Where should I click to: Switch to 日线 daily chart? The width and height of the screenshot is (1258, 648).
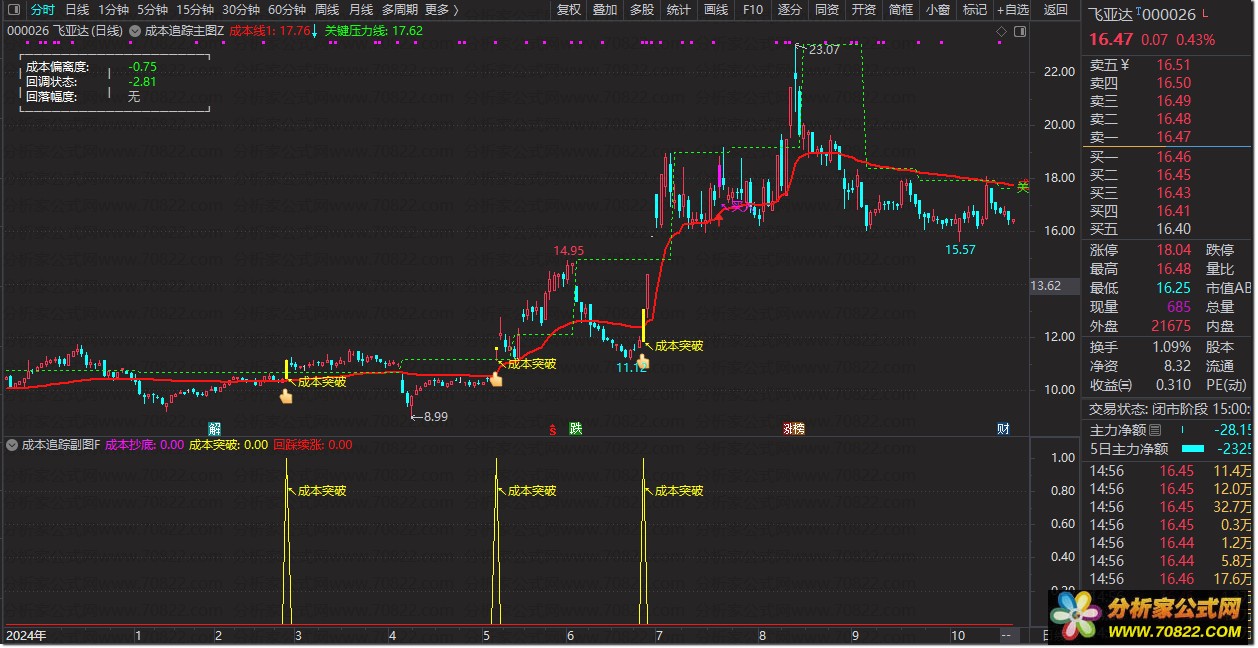(77, 10)
